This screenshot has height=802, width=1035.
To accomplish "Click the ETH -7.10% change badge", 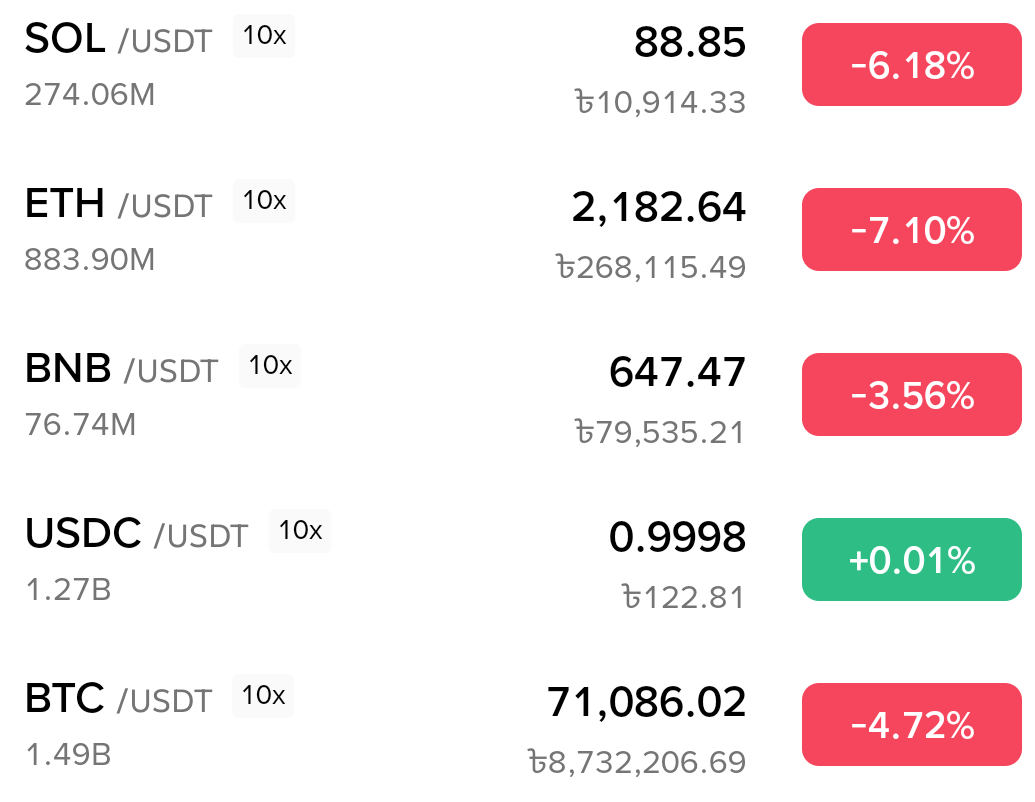I will point(911,231).
